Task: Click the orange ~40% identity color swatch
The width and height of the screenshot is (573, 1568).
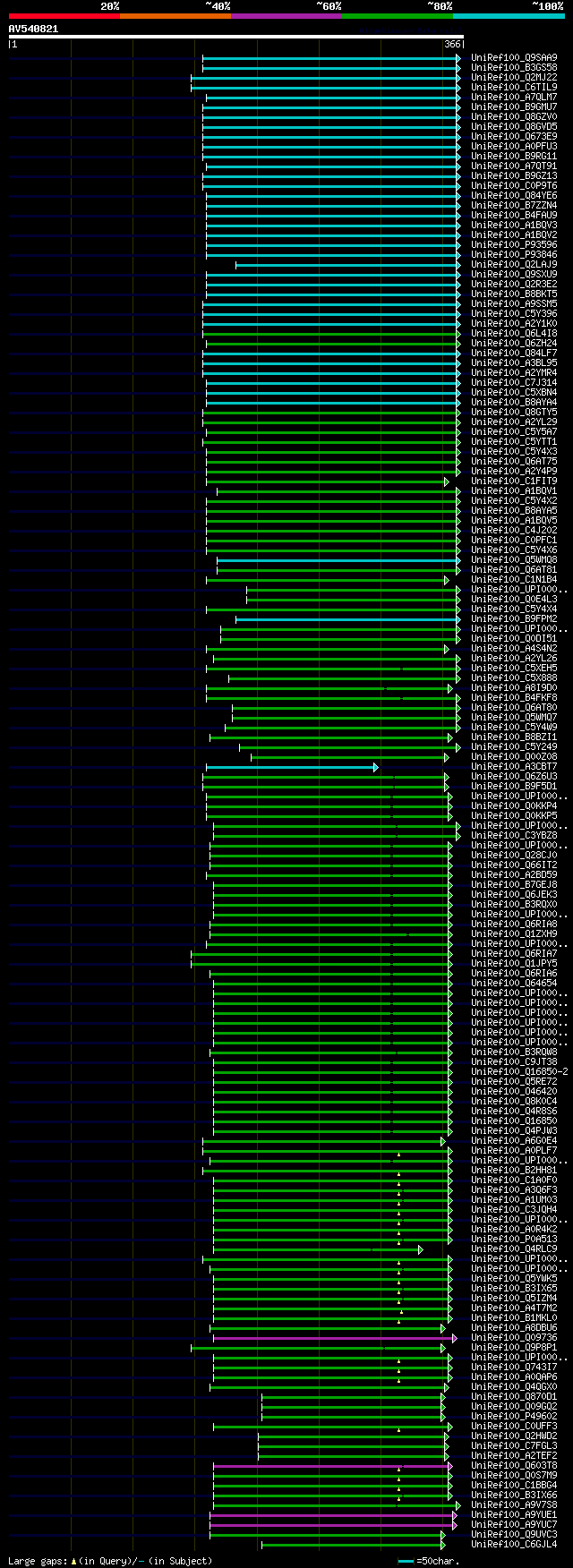Action: pyautogui.click(x=175, y=15)
